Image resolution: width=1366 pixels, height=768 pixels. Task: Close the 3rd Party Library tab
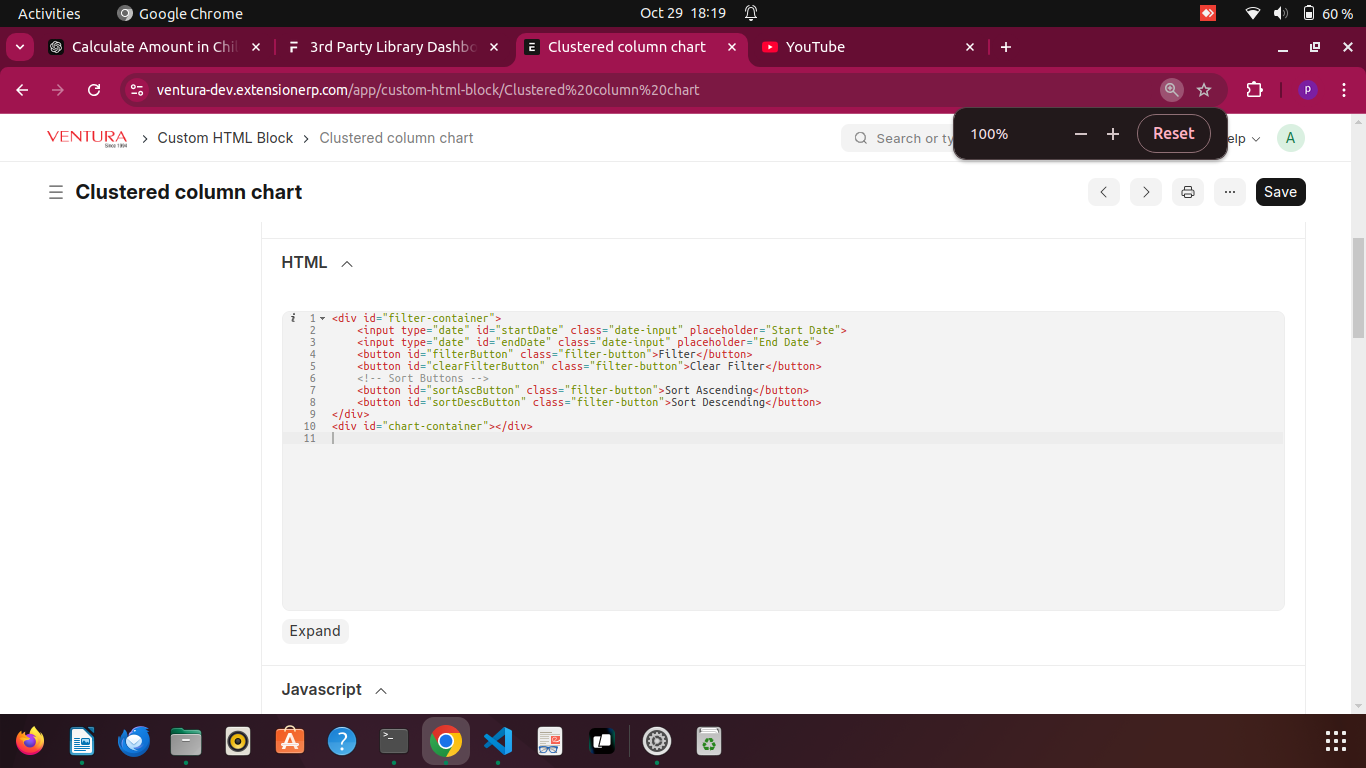(494, 47)
